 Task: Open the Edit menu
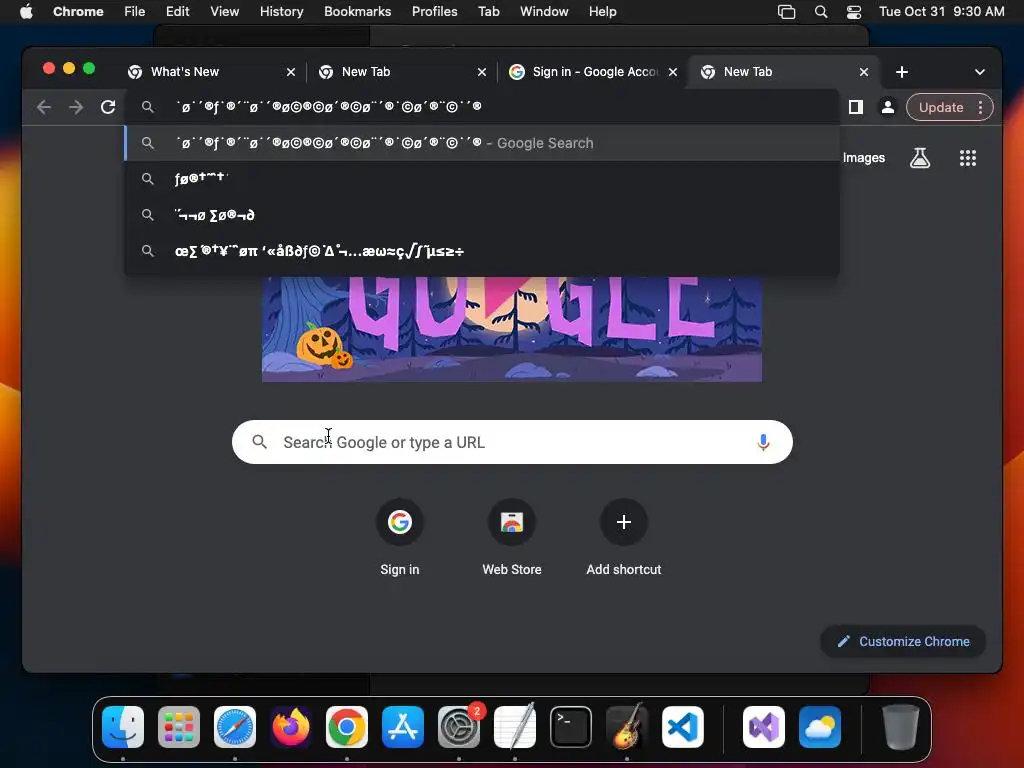(x=177, y=12)
